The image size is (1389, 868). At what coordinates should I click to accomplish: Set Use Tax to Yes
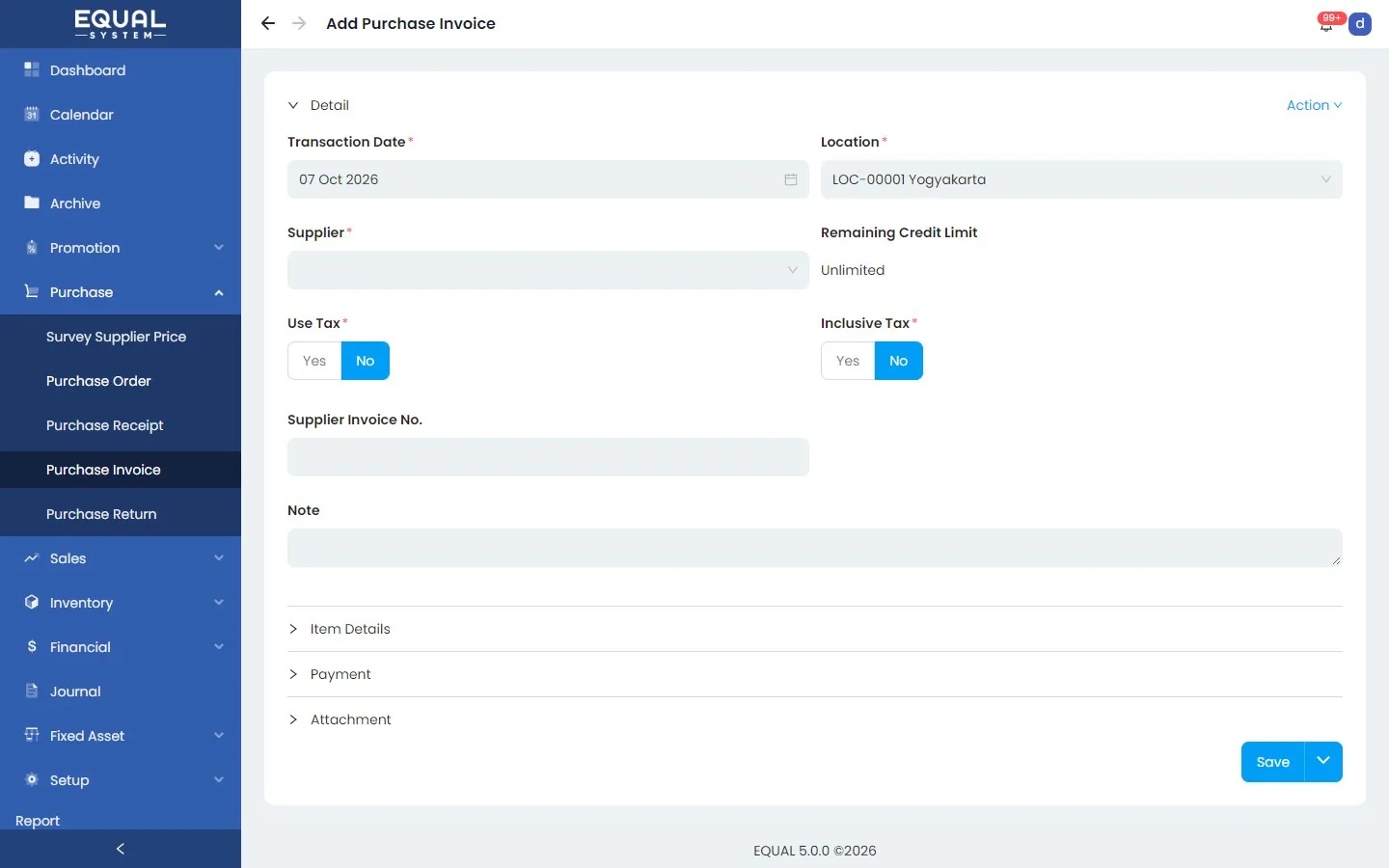click(x=314, y=361)
